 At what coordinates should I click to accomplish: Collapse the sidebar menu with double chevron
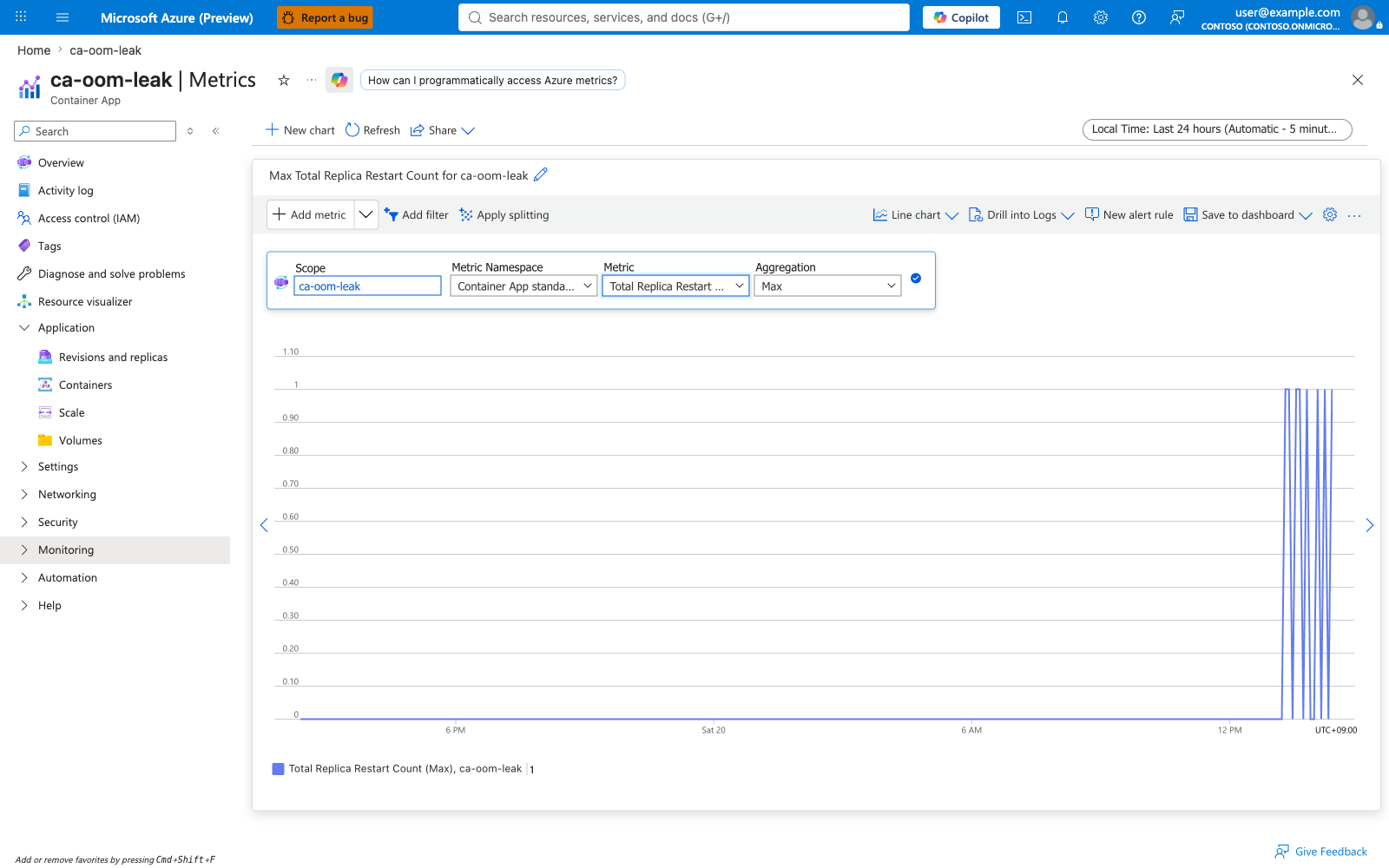click(x=216, y=131)
